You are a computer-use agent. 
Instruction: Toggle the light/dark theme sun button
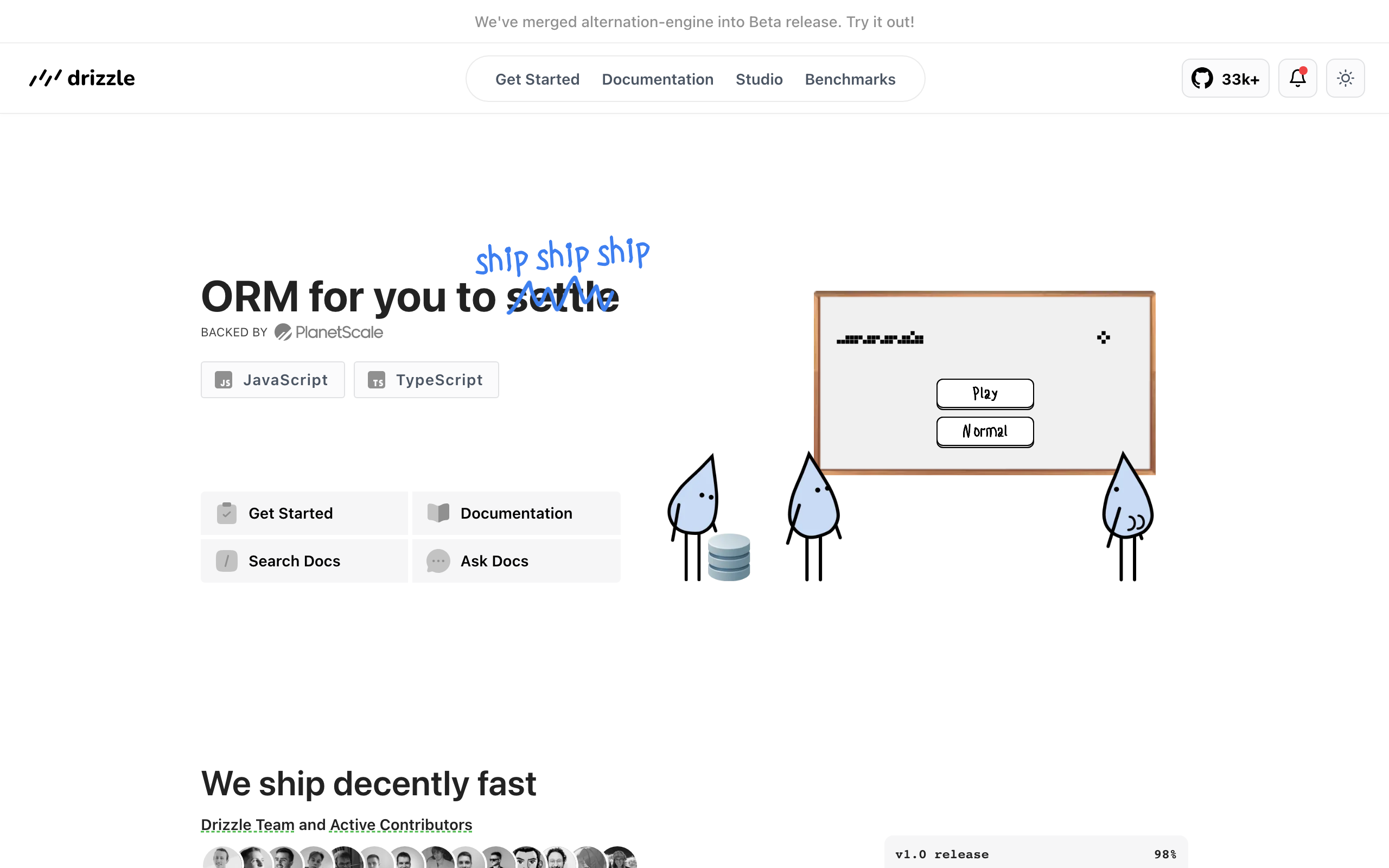pos(1345,79)
